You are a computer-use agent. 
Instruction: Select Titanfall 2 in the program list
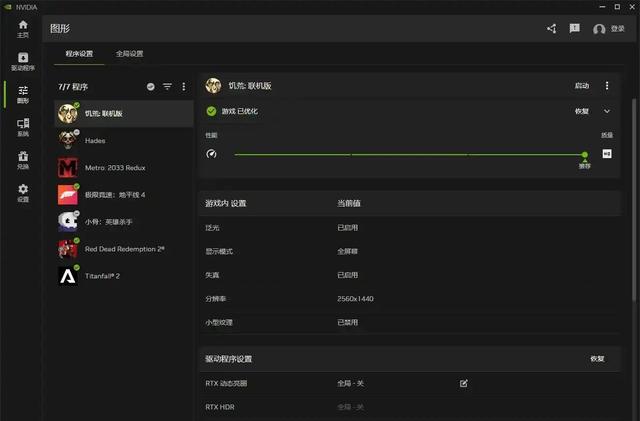tap(124, 276)
